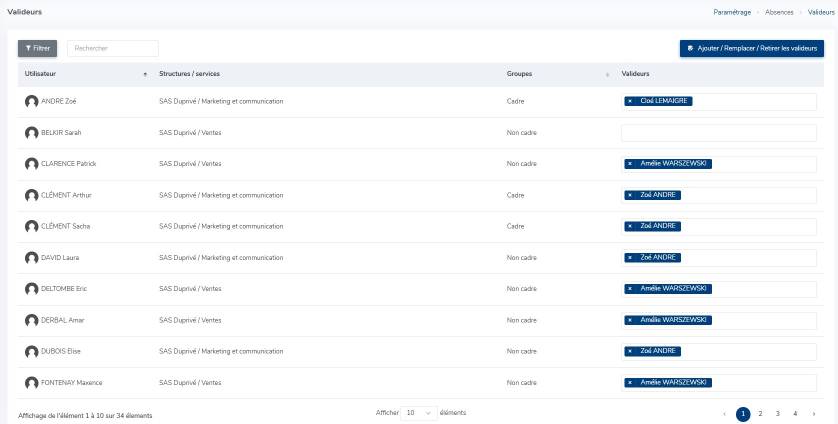This screenshot has width=838, height=424.
Task: Click DUBOIS Elise's avatar icon
Action: [x=32, y=352]
